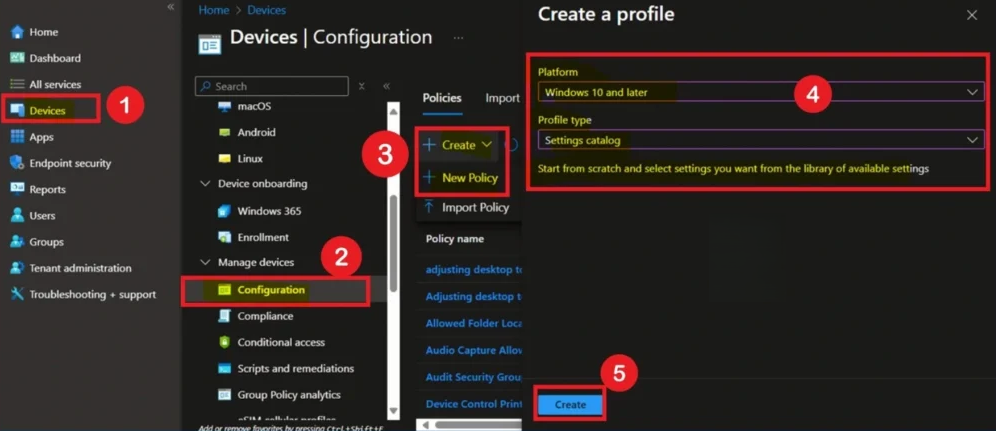Open the Dashboard icon in sidebar
The image size is (996, 431).
(x=17, y=58)
